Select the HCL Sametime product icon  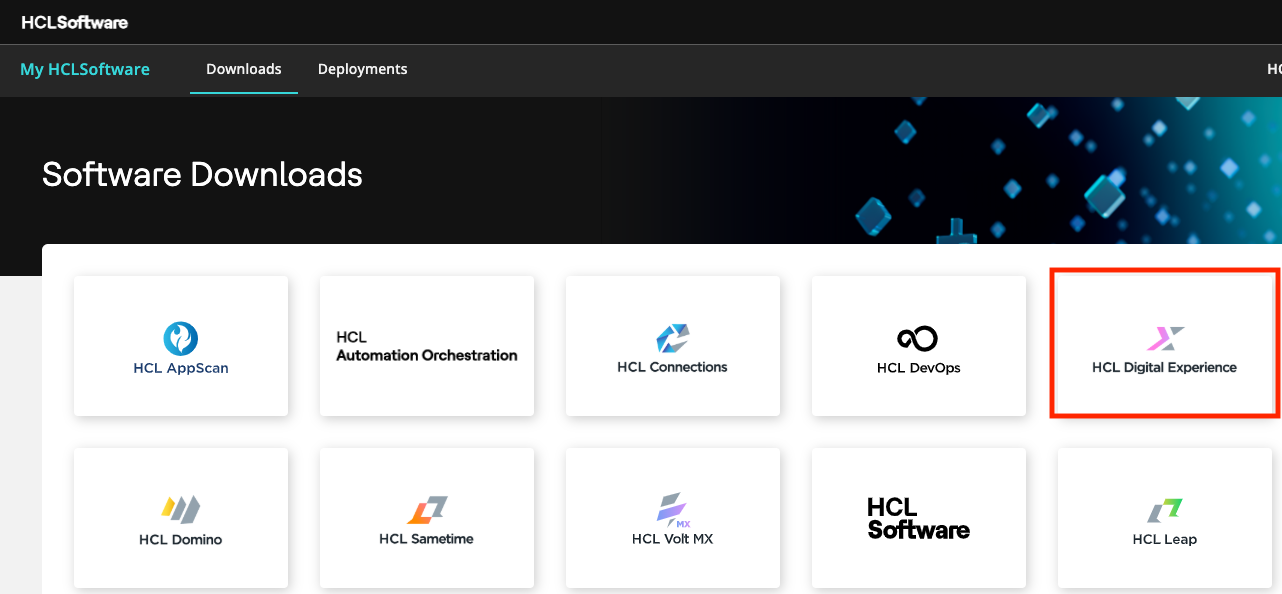tap(426, 508)
